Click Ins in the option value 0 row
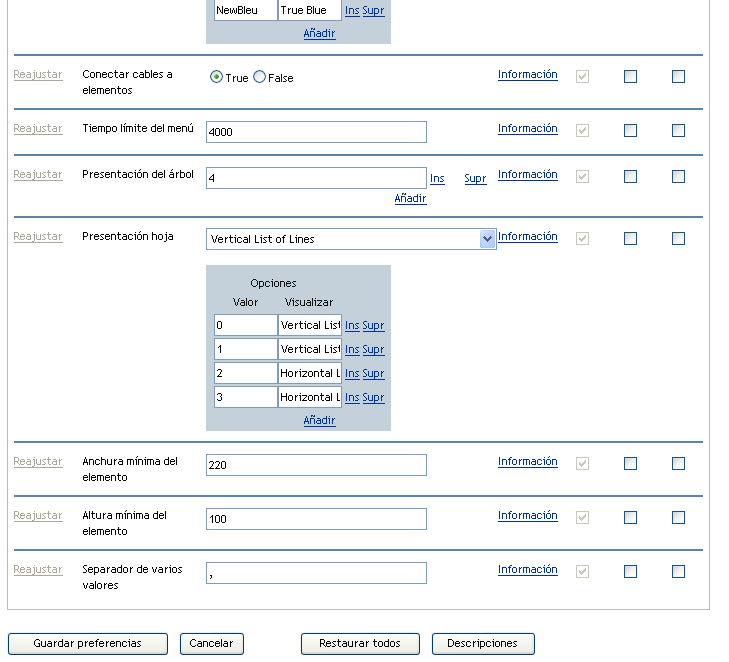Image resolution: width=729 pixels, height=662 pixels. pos(352,325)
